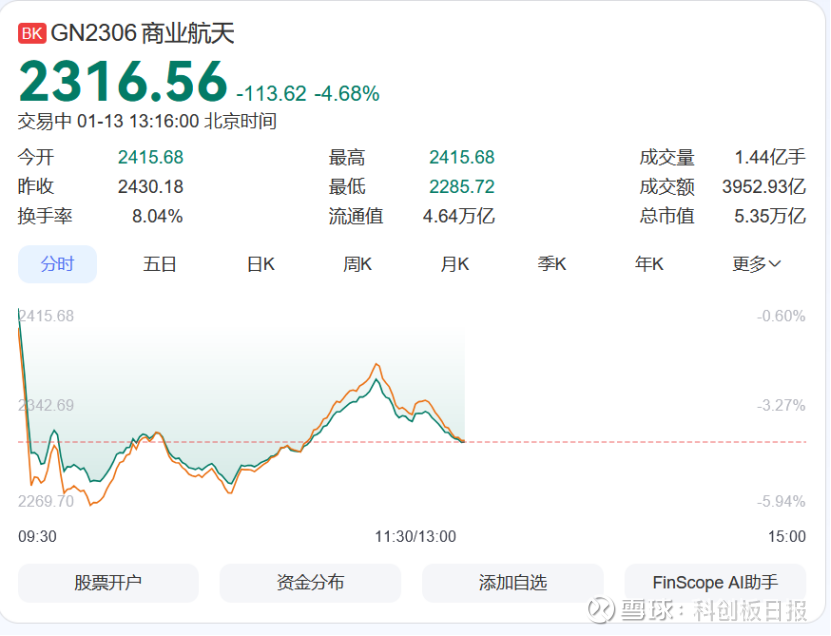This screenshot has width=831, height=636.
Task: Show the 季K chart
Action: 552,264
